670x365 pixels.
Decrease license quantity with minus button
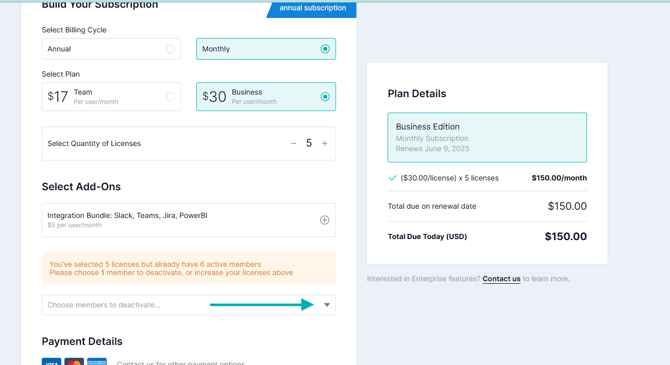tap(294, 144)
